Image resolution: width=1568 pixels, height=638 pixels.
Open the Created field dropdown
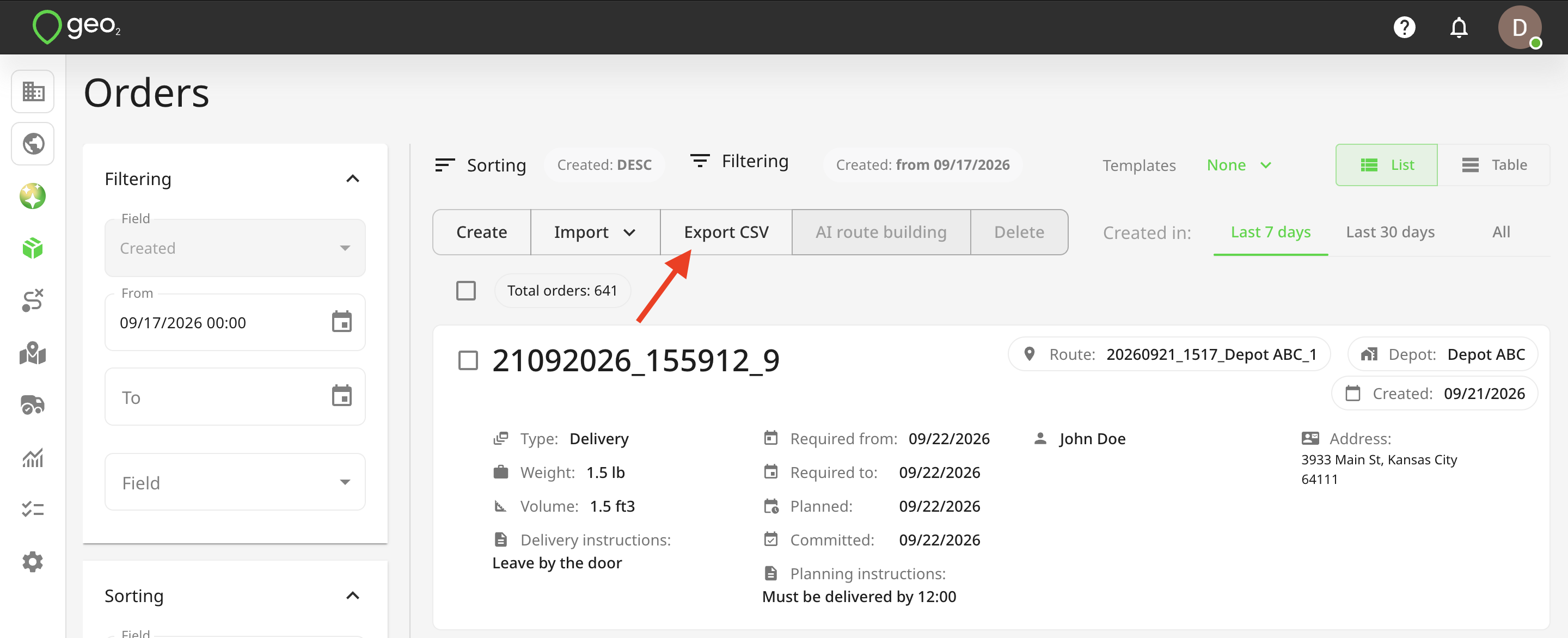(235, 248)
